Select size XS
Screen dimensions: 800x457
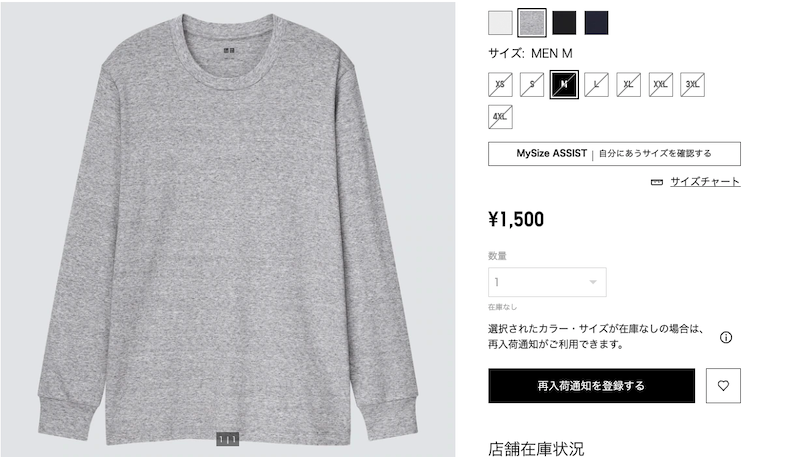(500, 85)
